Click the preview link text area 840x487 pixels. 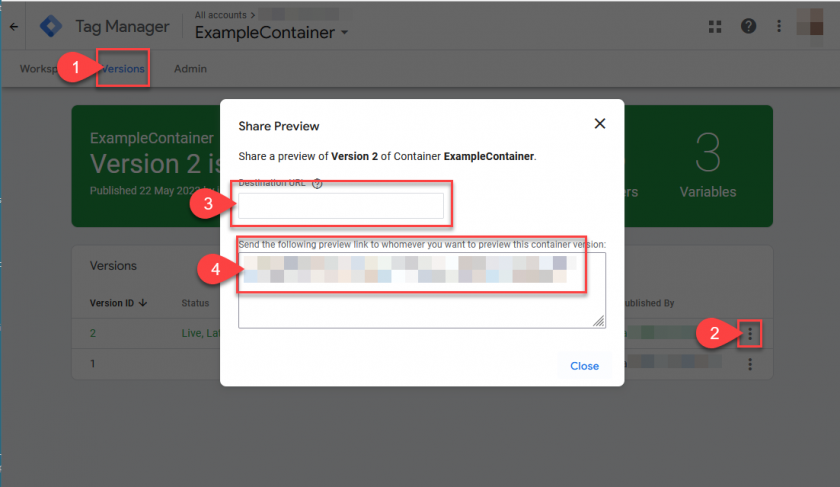tap(422, 290)
